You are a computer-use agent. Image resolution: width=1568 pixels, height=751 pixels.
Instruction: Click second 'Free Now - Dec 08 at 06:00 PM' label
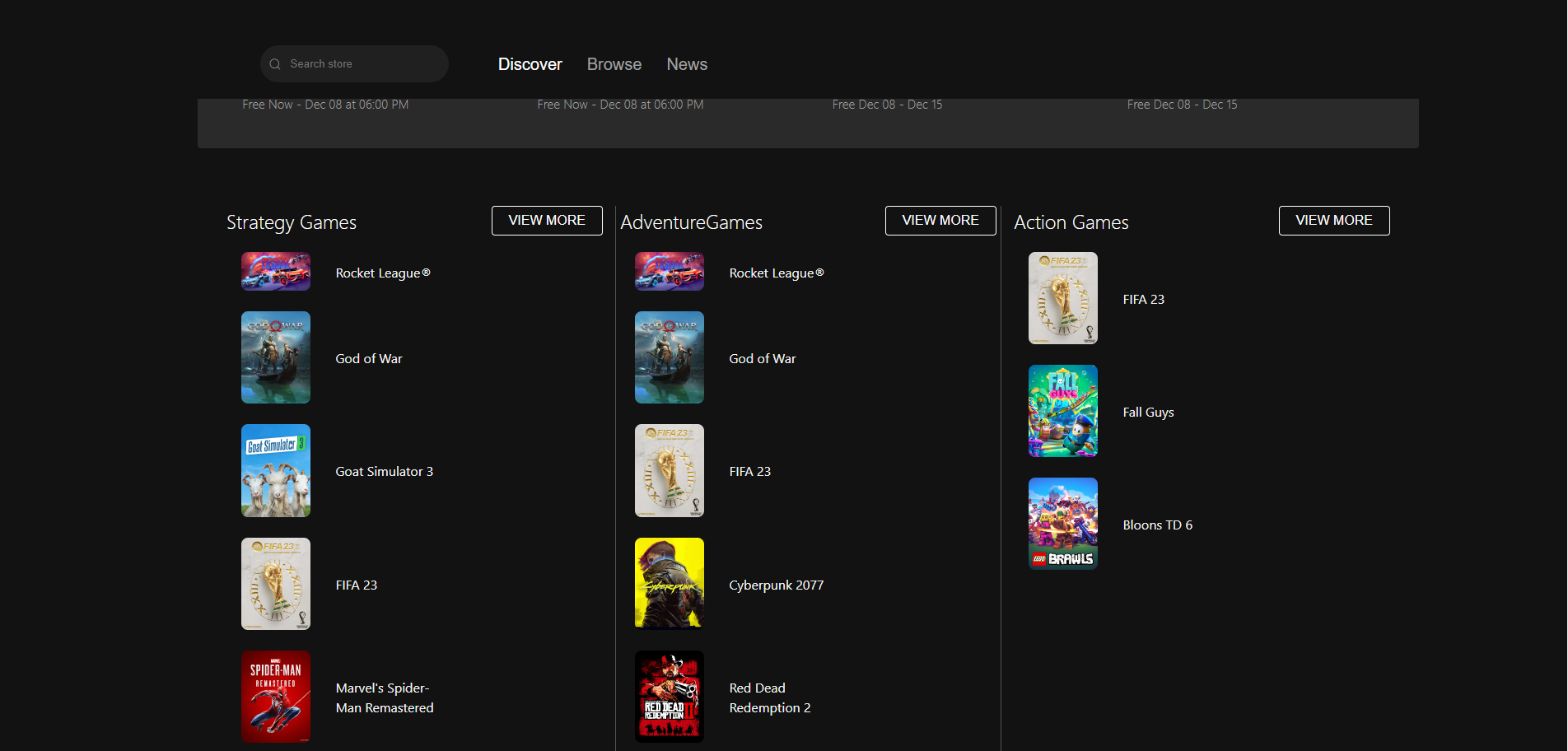pyautogui.click(x=620, y=105)
